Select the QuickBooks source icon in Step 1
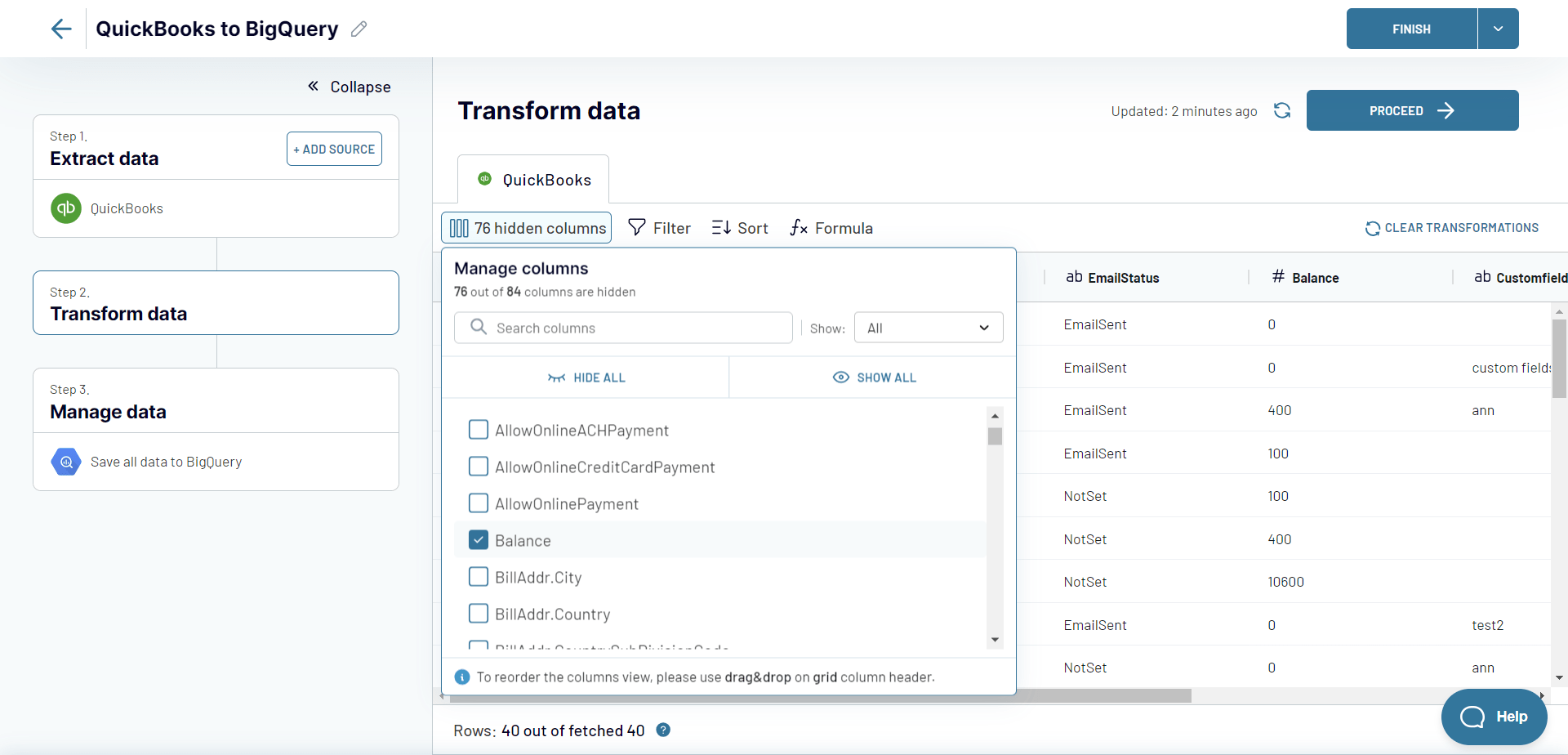The image size is (1568, 755). pyautogui.click(x=66, y=208)
